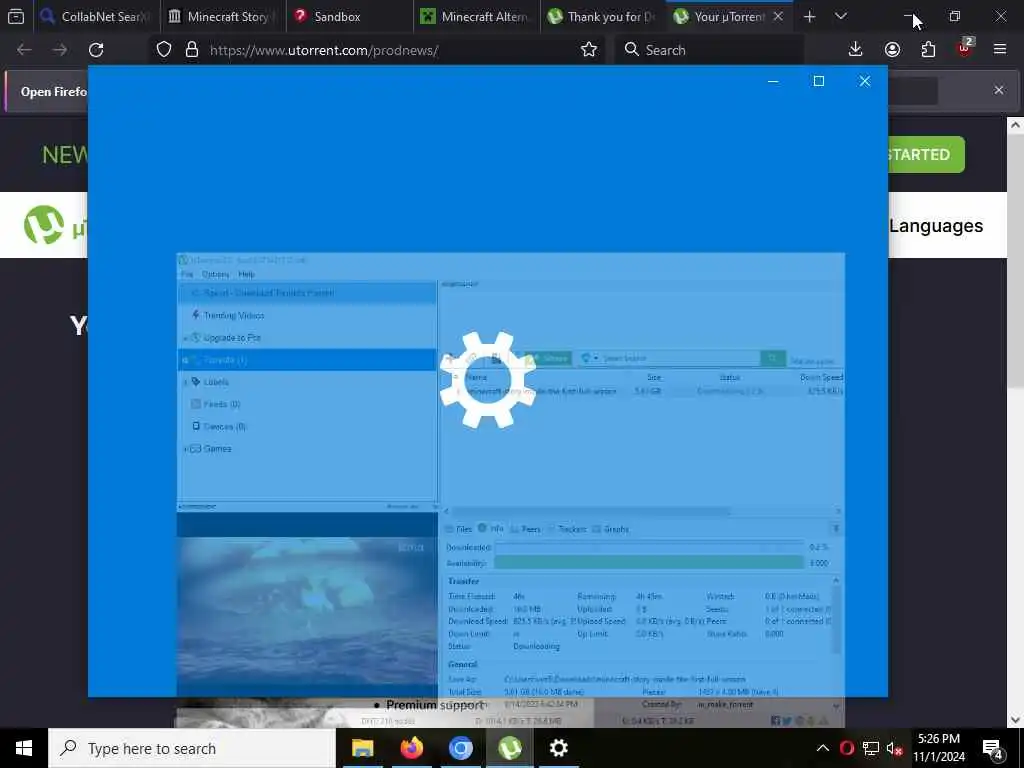The width and height of the screenshot is (1024, 768).
Task: Open the clock showing 5:26 PM
Action: click(x=939, y=748)
